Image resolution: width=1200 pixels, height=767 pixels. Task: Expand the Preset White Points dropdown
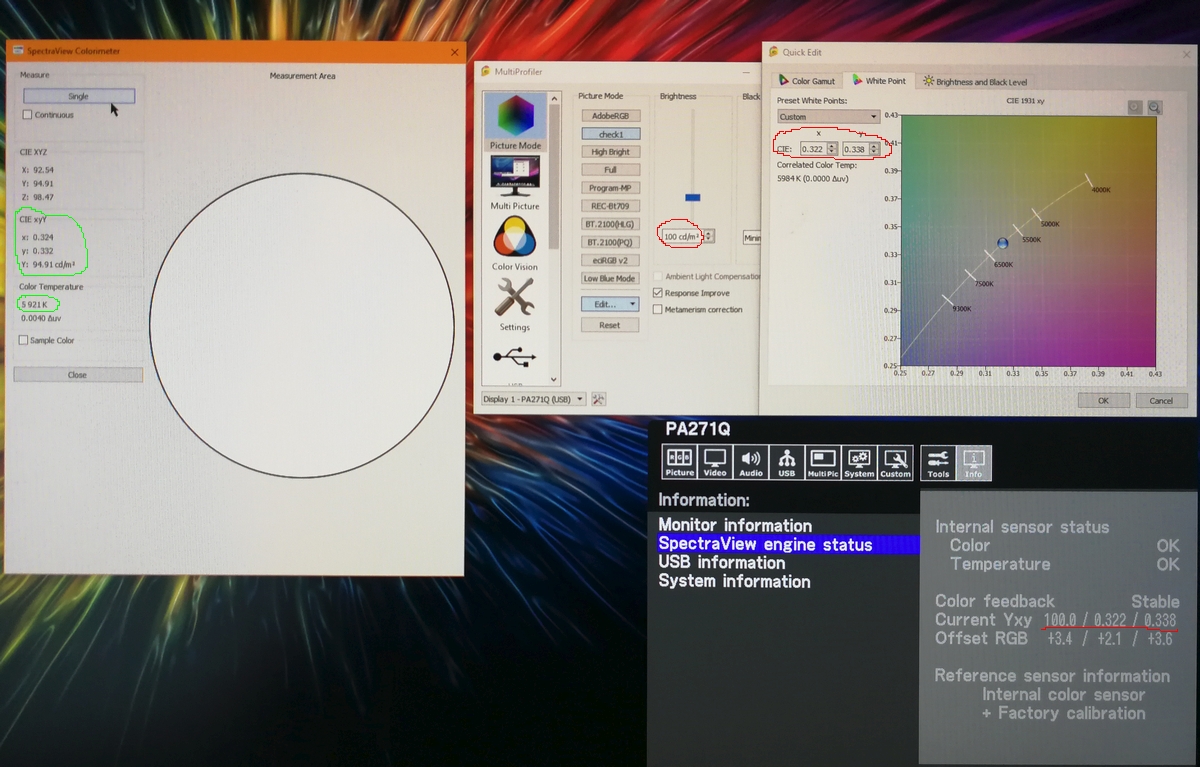[828, 117]
